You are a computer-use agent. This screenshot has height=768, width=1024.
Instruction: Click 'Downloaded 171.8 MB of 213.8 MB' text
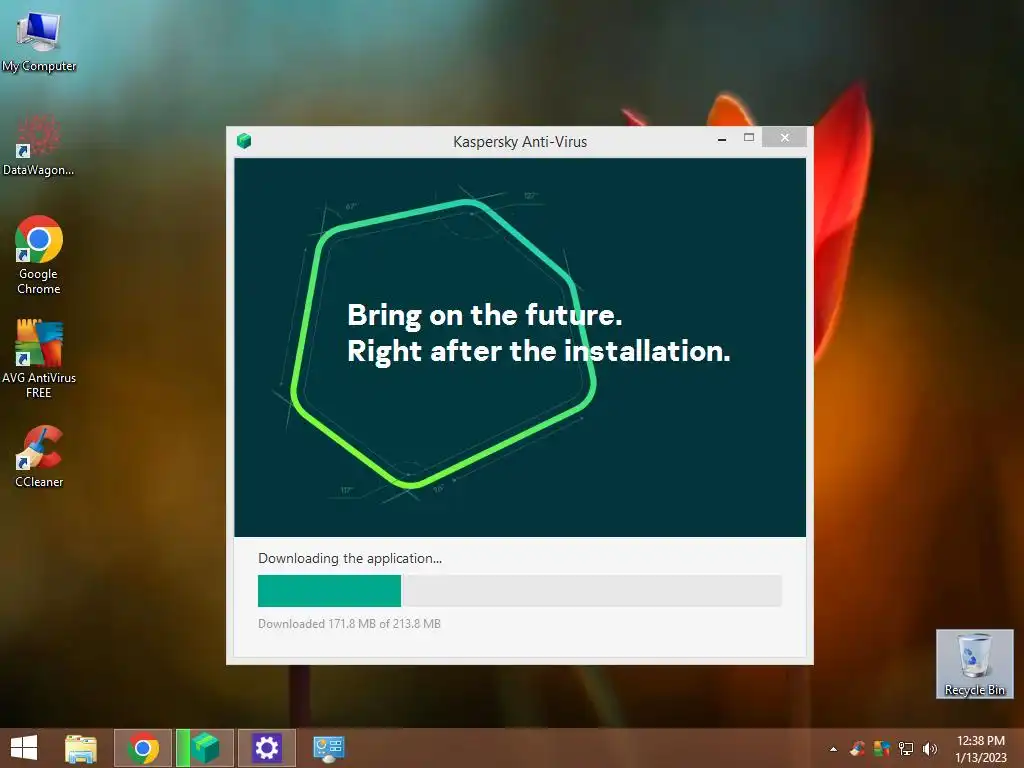coord(349,624)
